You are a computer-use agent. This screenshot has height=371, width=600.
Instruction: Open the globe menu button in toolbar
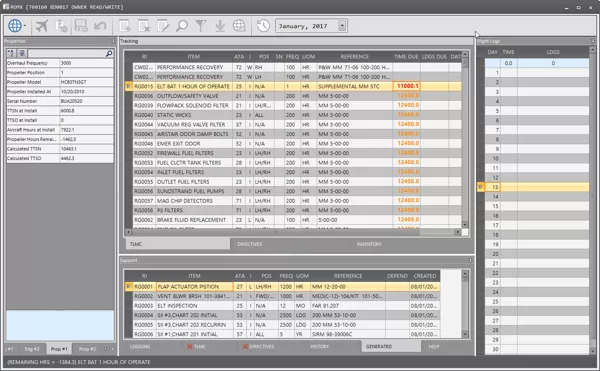pyautogui.click(x=16, y=26)
